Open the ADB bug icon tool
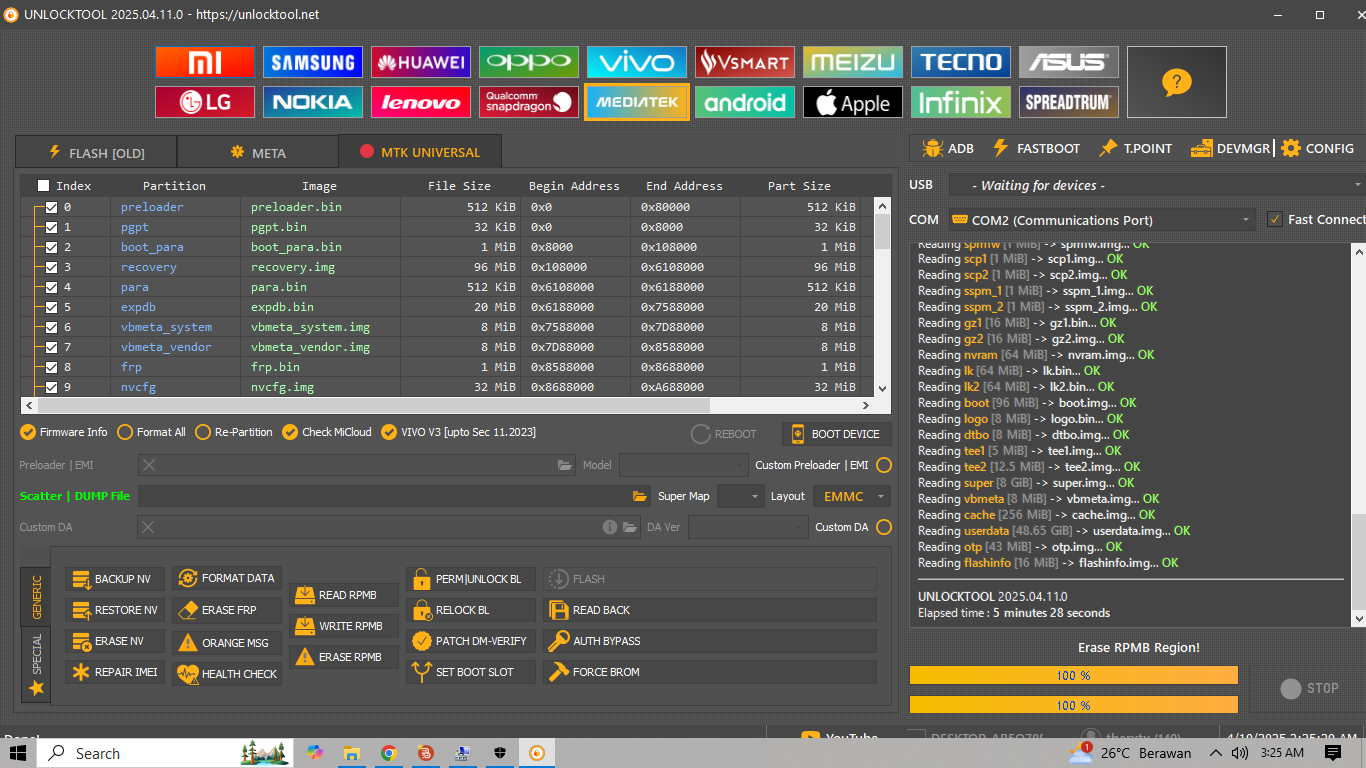This screenshot has height=768, width=1366. 947,148
